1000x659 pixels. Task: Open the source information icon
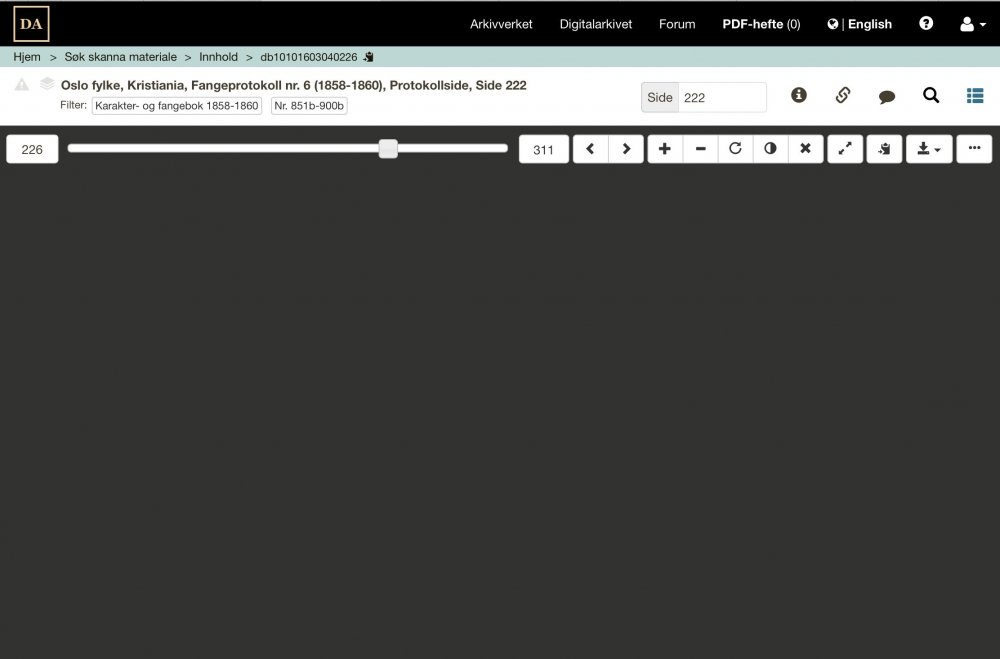pyautogui.click(x=798, y=95)
